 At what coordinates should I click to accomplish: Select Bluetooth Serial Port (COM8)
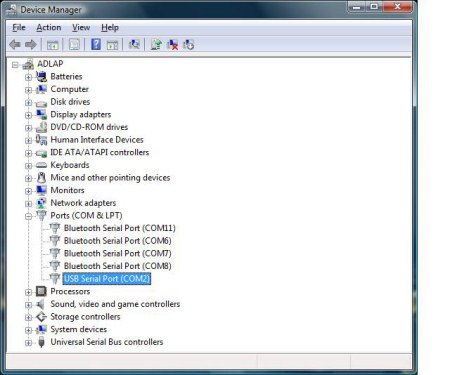point(118,266)
